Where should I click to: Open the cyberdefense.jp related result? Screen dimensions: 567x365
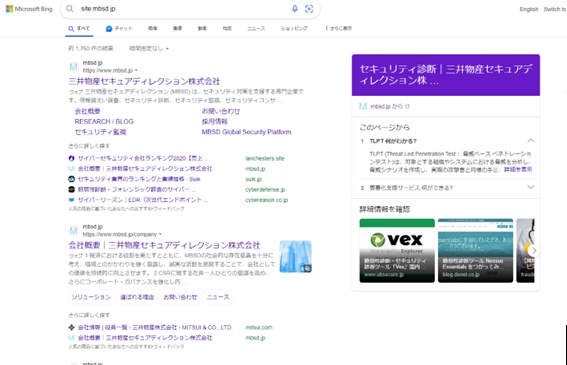(x=137, y=190)
